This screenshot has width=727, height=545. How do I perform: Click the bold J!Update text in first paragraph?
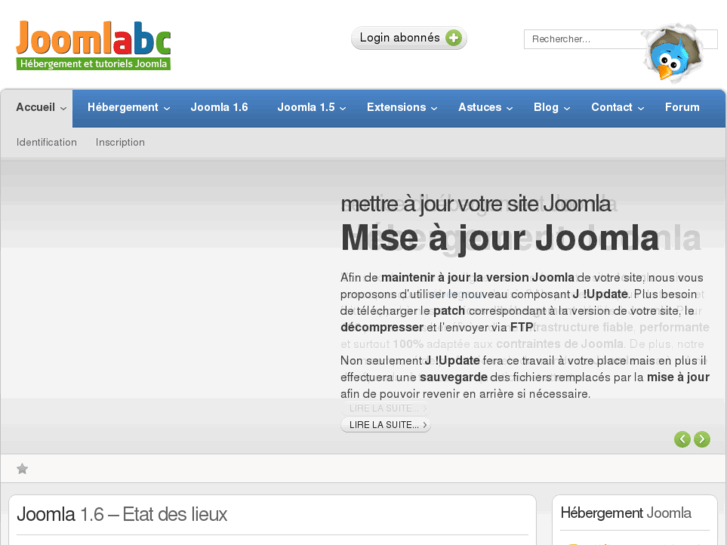[x=600, y=294]
